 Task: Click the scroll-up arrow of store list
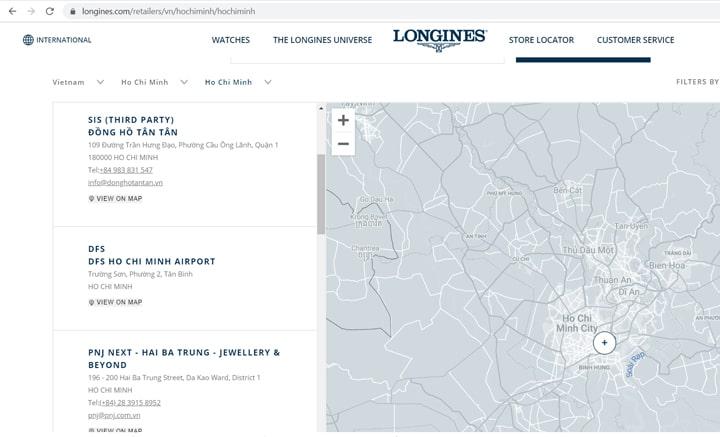pos(321,108)
